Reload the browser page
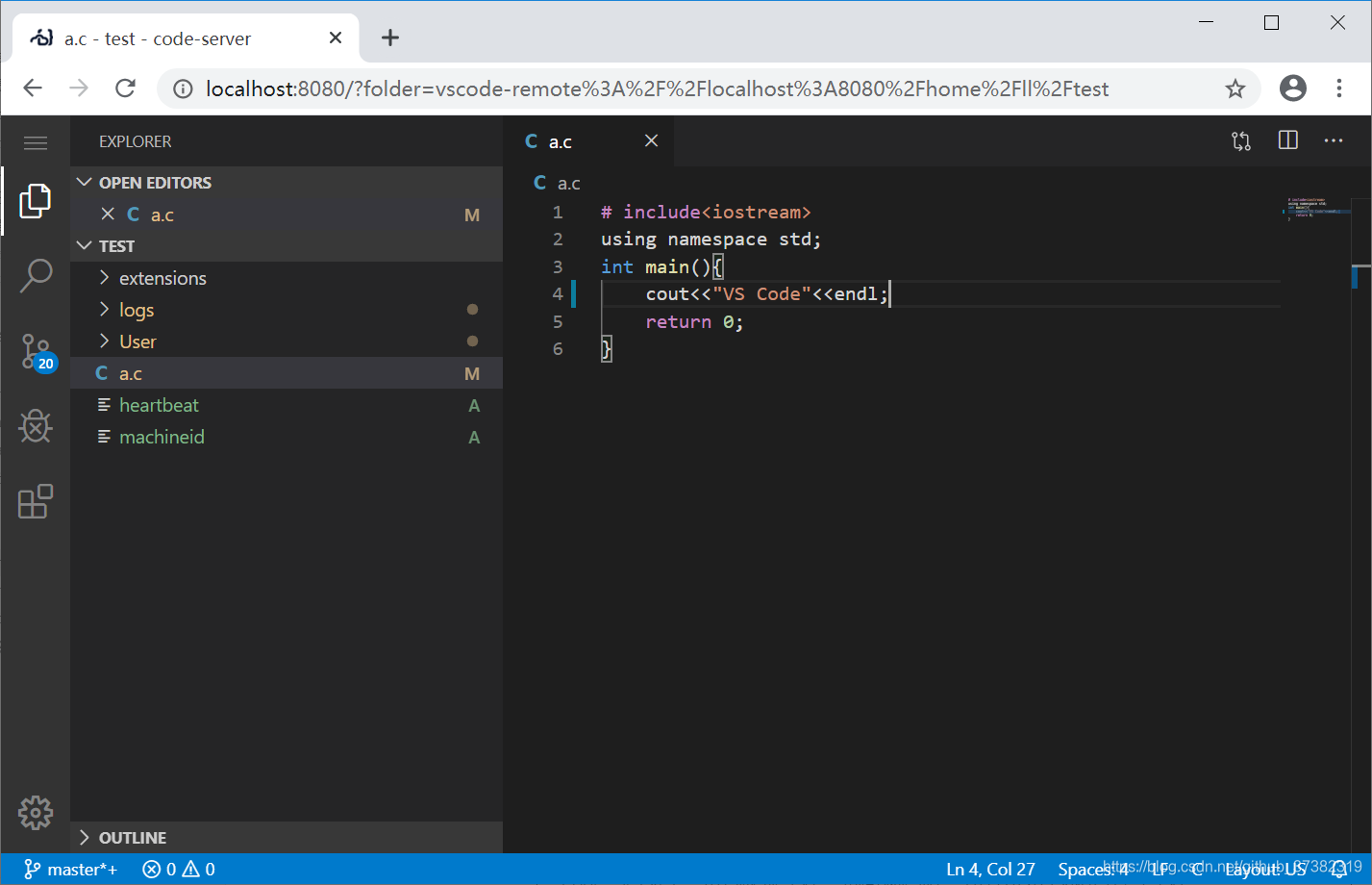 125,88
